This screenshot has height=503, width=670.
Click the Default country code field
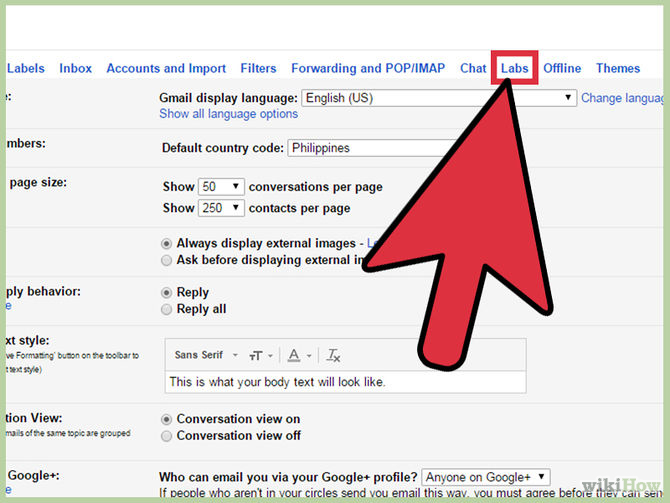point(372,148)
